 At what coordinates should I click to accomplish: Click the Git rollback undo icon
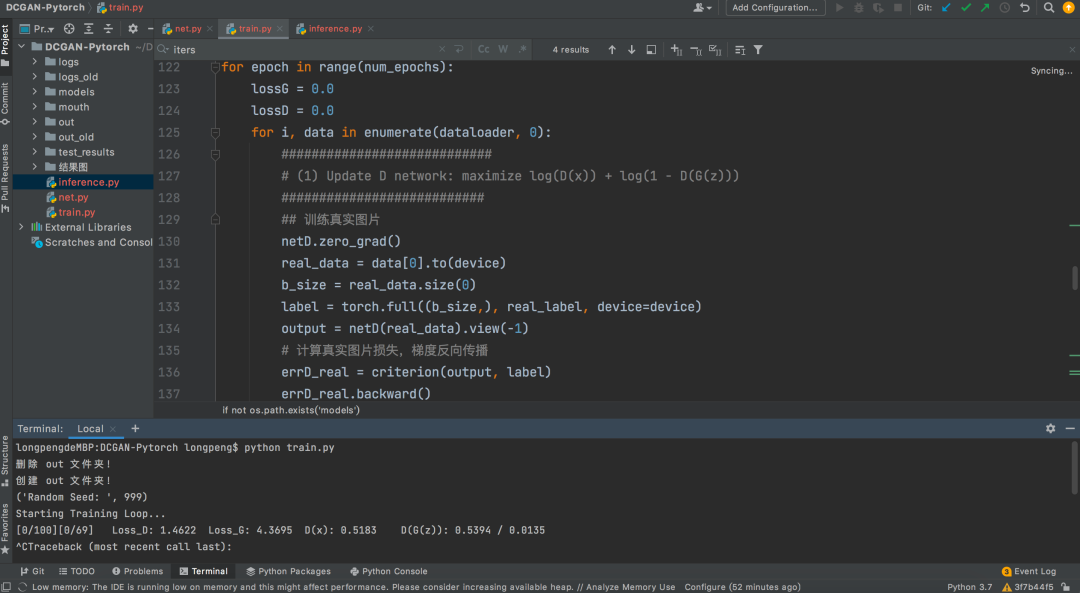tap(1025, 8)
